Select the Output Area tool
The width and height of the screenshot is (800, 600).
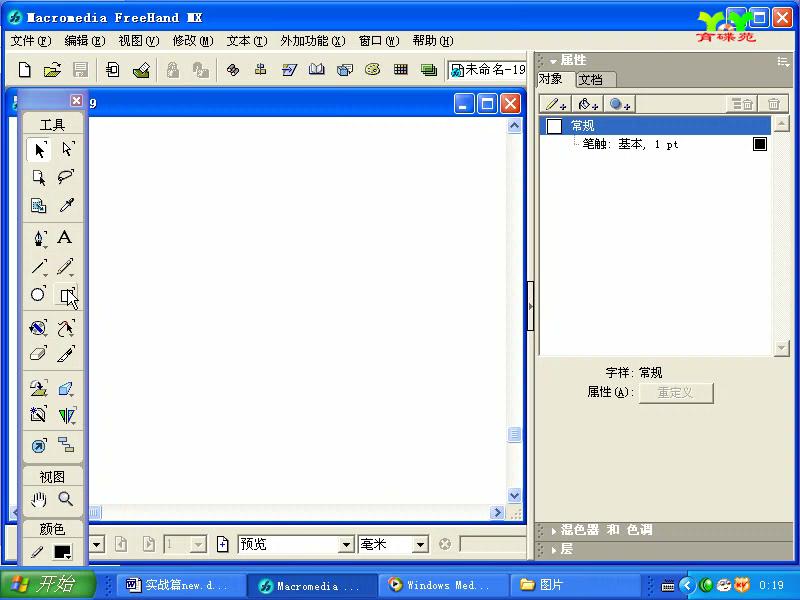tap(39, 205)
